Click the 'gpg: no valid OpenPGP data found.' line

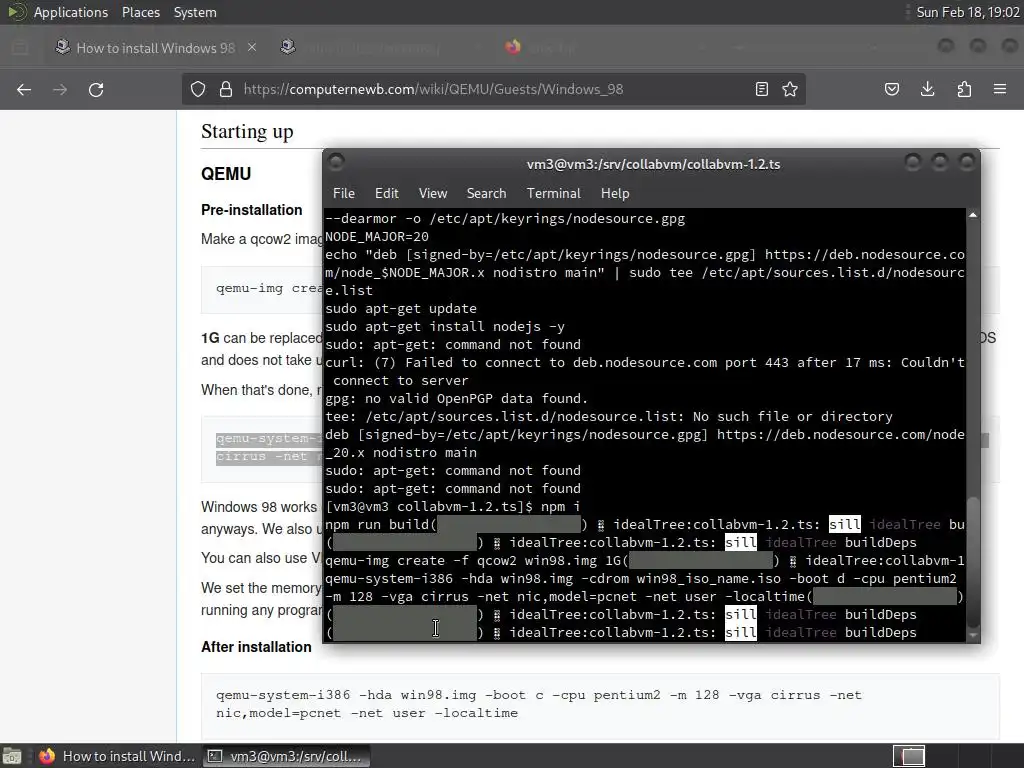(456, 398)
